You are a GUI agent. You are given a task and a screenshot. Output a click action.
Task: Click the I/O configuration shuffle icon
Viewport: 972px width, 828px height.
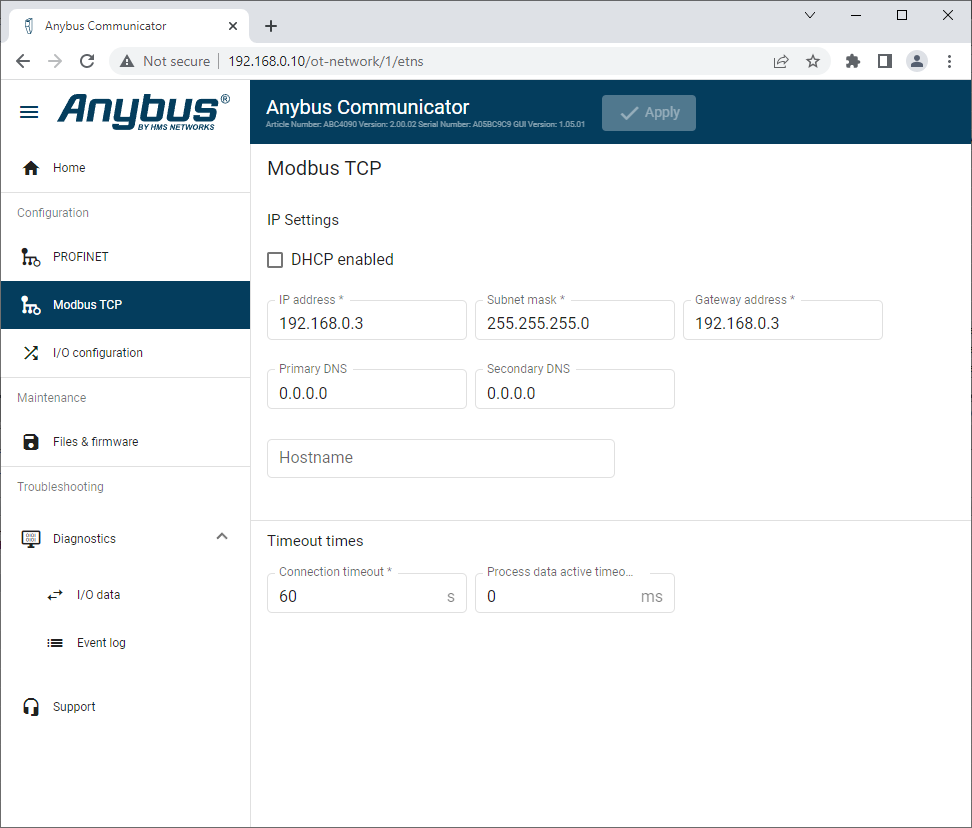(31, 353)
